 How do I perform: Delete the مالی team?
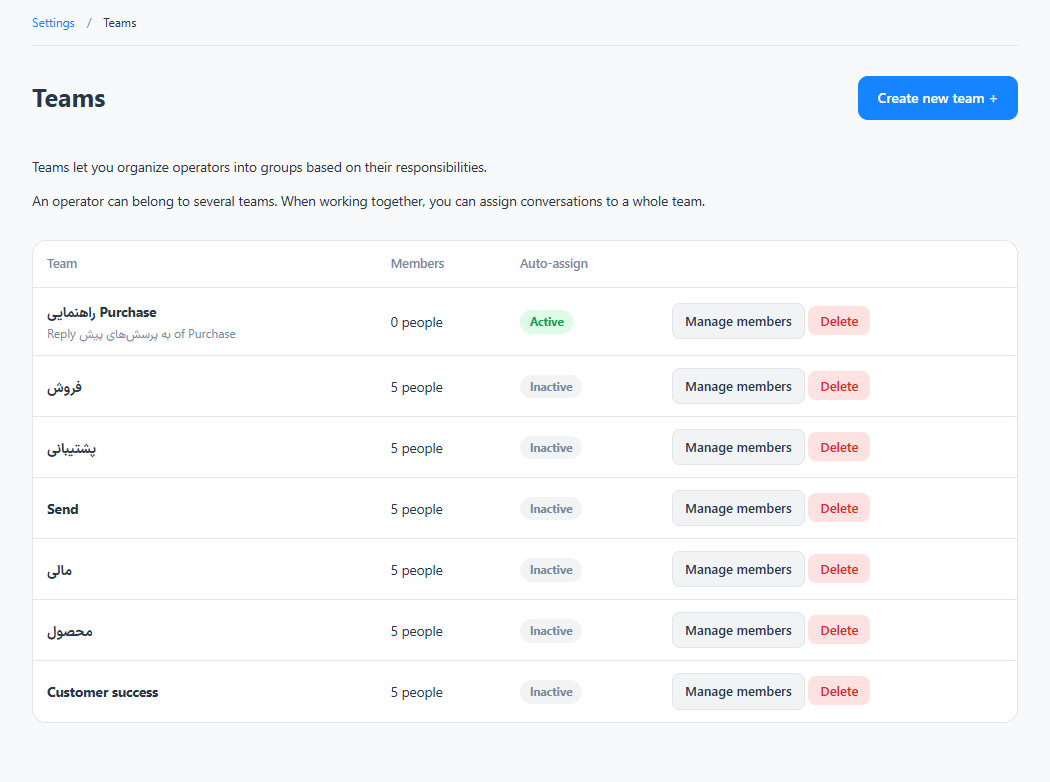tap(839, 569)
